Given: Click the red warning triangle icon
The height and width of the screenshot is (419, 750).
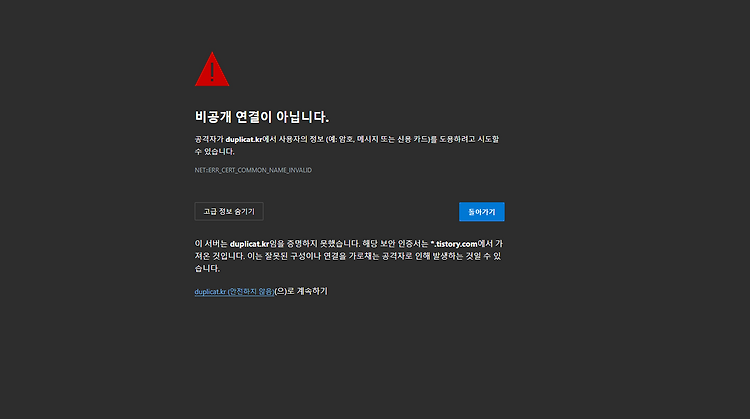Looking at the screenshot, I should pos(212,70).
